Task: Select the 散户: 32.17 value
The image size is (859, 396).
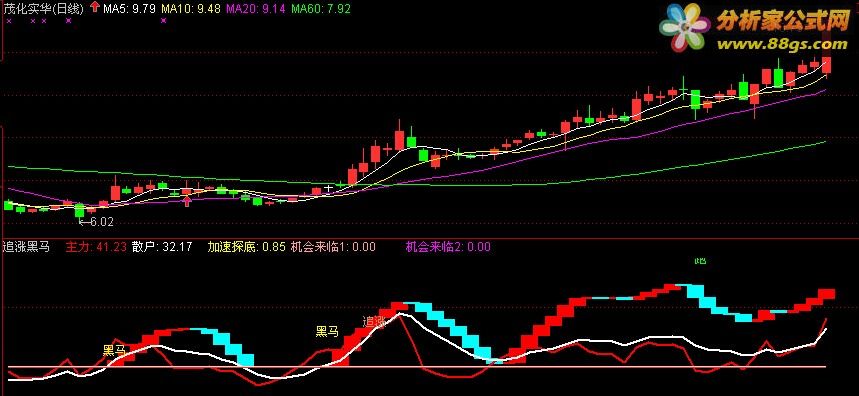Action: [x=162, y=247]
